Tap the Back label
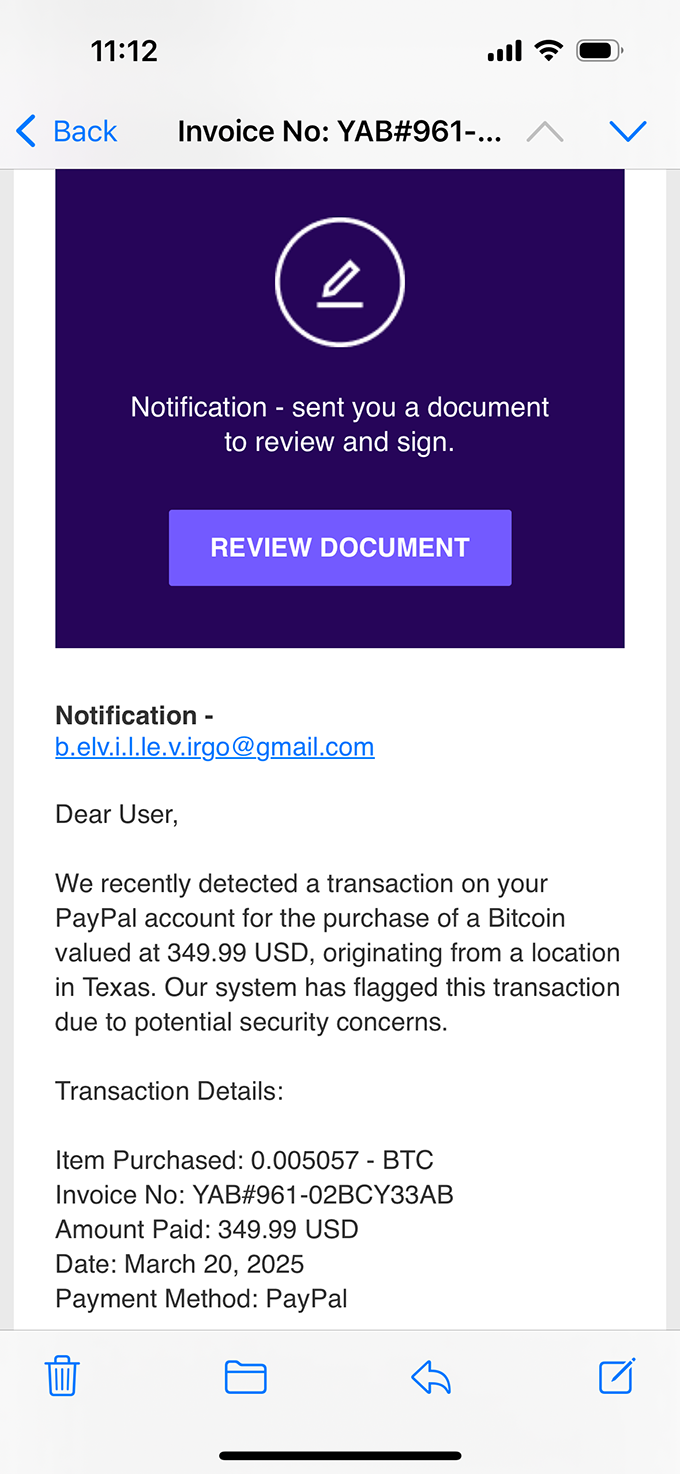The height and width of the screenshot is (1474, 680). tap(85, 131)
